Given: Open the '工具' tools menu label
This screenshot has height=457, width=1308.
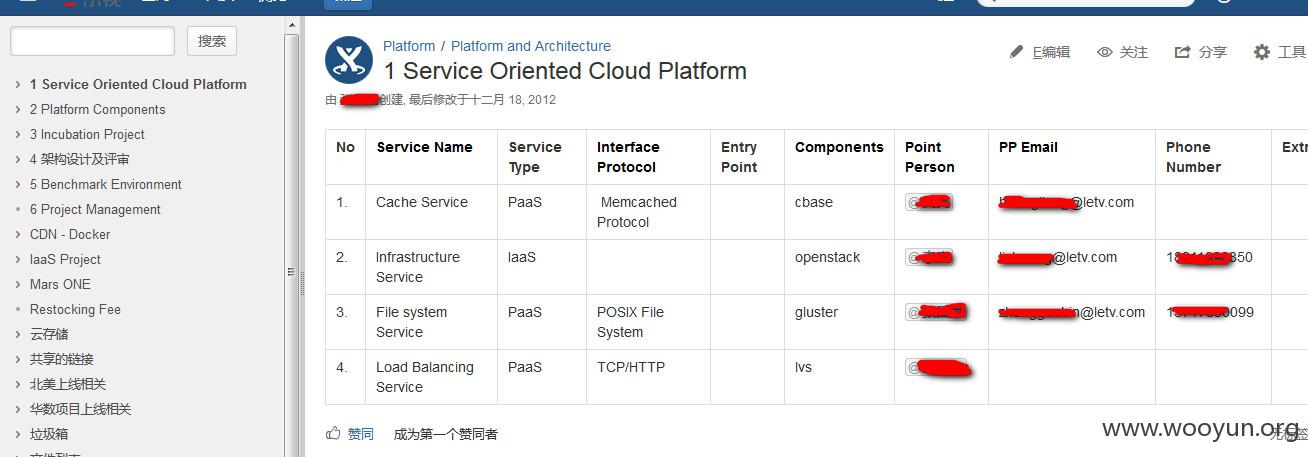Looking at the screenshot, I should tap(1292, 52).
